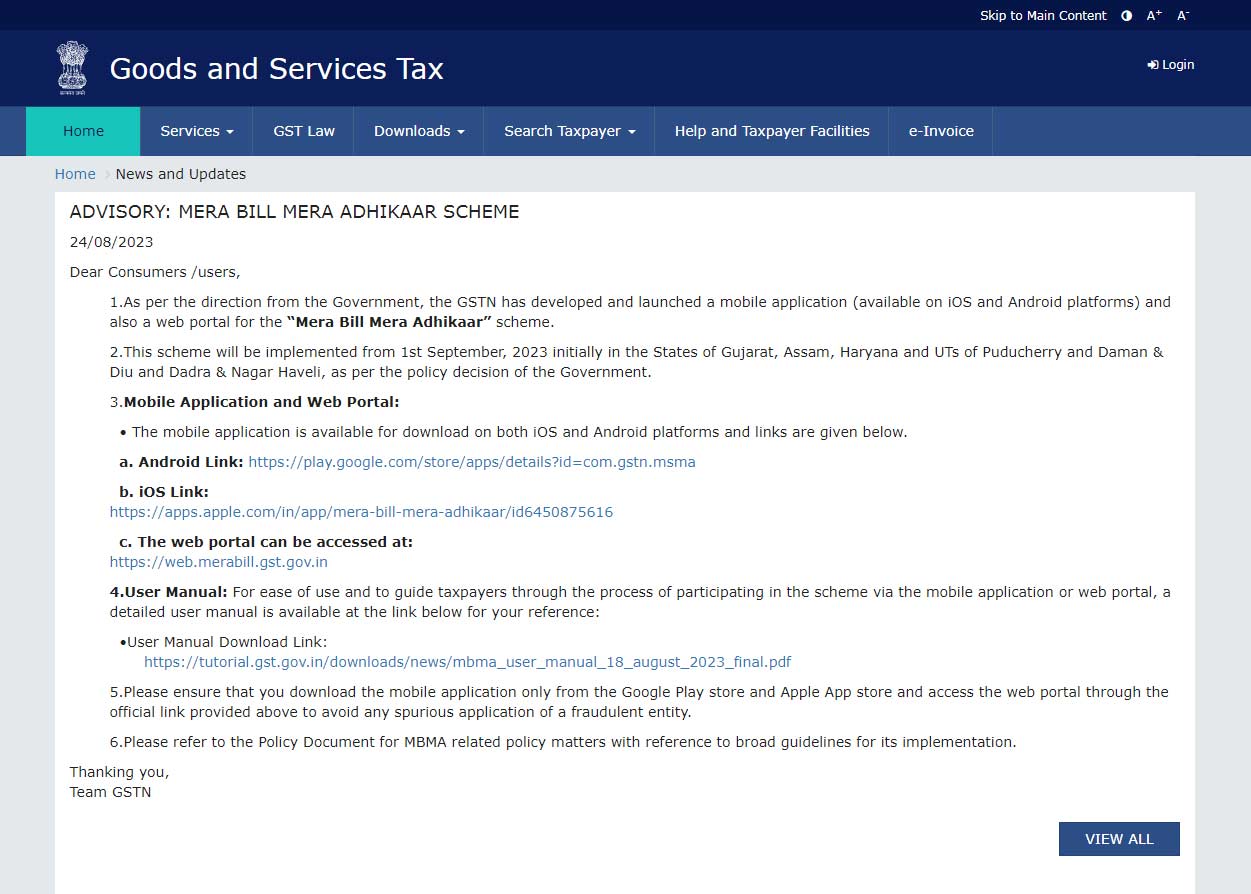Expand the Search Taxpayer dropdown
The image size is (1251, 894).
pos(569,131)
